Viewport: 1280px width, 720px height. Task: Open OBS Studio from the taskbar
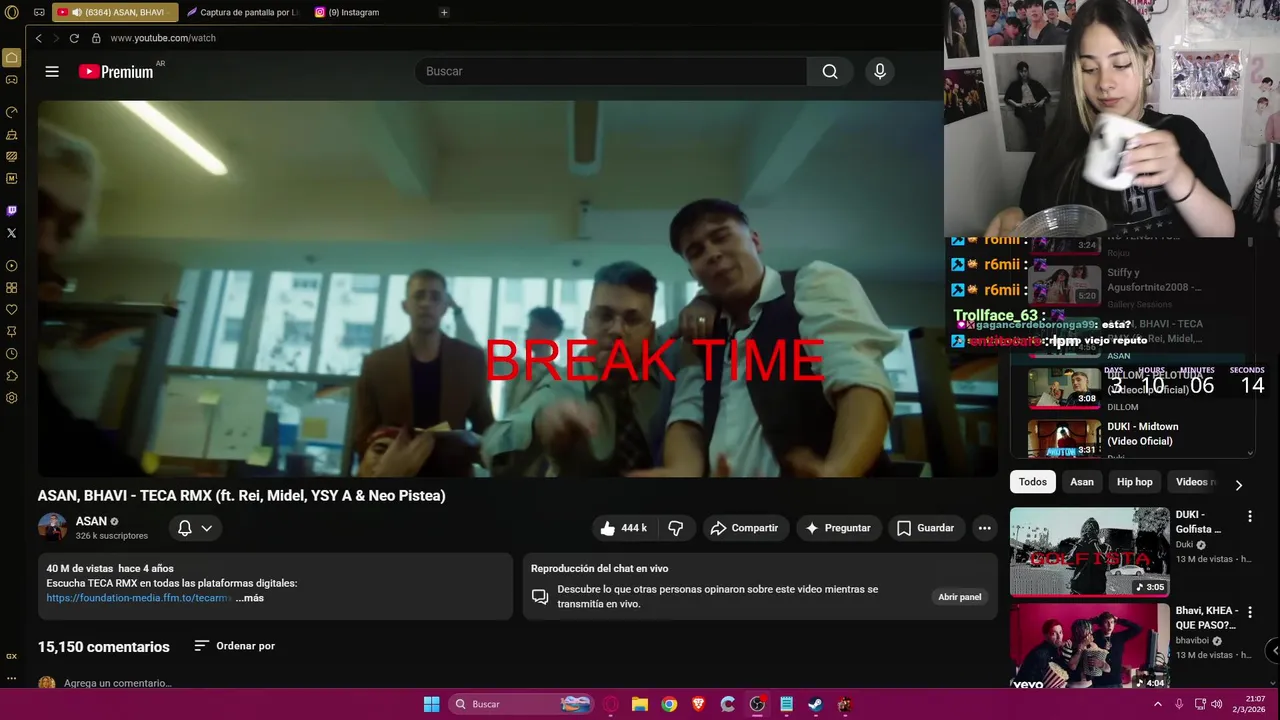click(757, 704)
